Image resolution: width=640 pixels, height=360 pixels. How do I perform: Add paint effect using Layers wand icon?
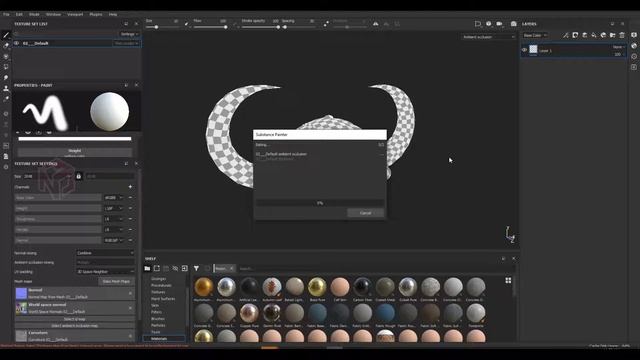tap(566, 36)
